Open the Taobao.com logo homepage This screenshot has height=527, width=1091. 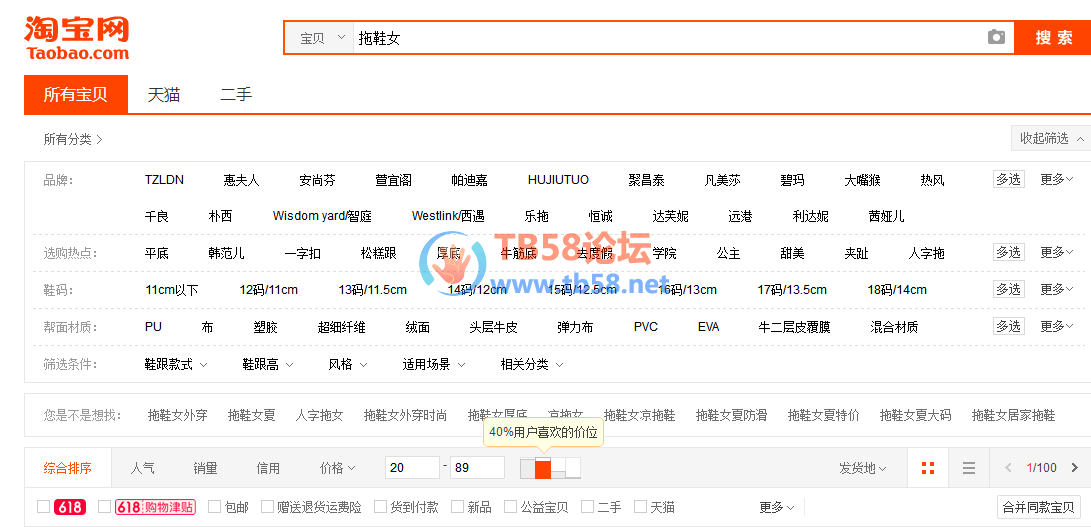pos(77,38)
